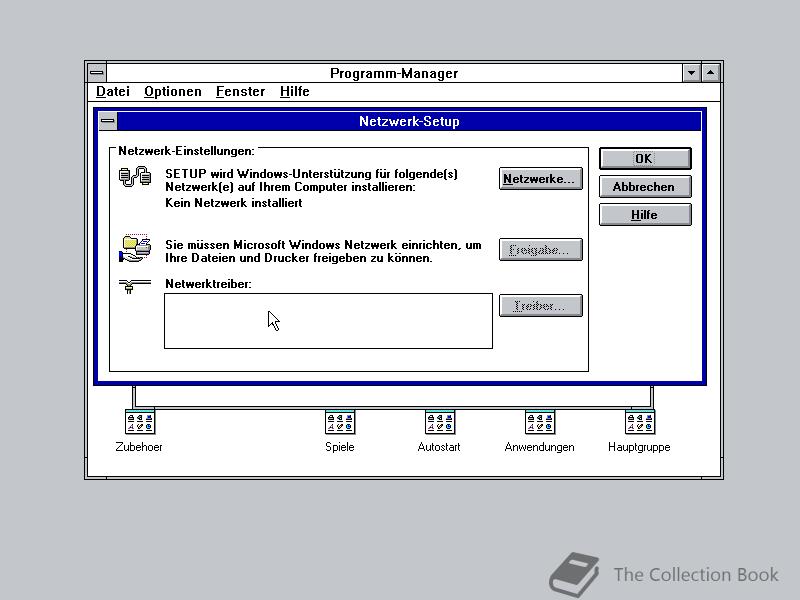Click the Programm-Manager title bar

coord(394,73)
